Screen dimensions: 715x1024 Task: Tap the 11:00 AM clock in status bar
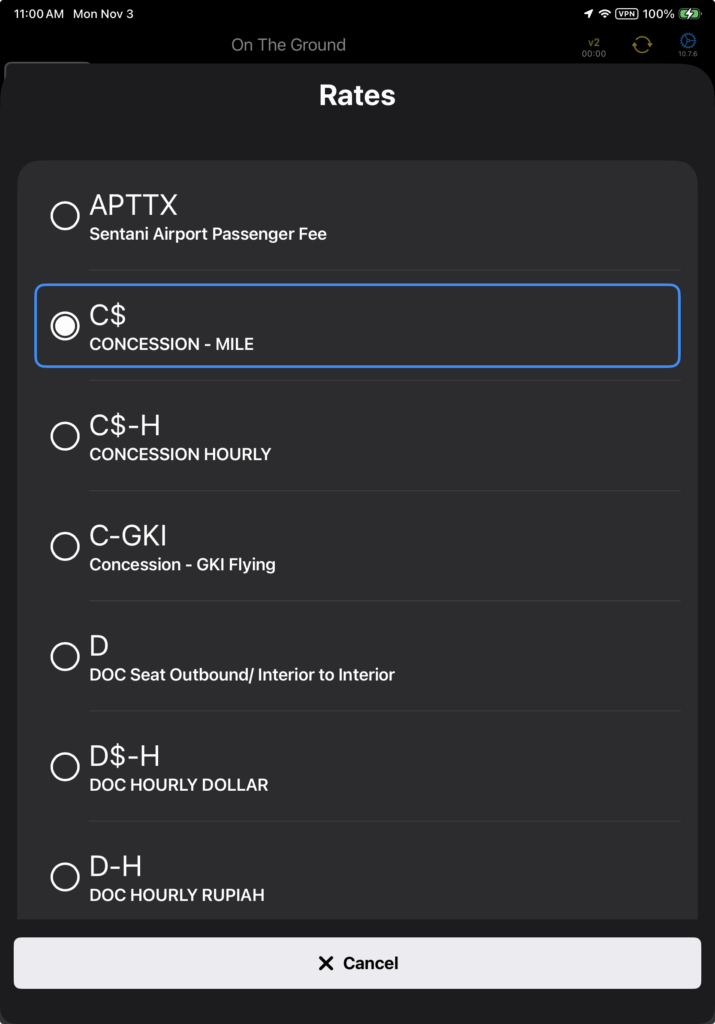[x=39, y=15]
